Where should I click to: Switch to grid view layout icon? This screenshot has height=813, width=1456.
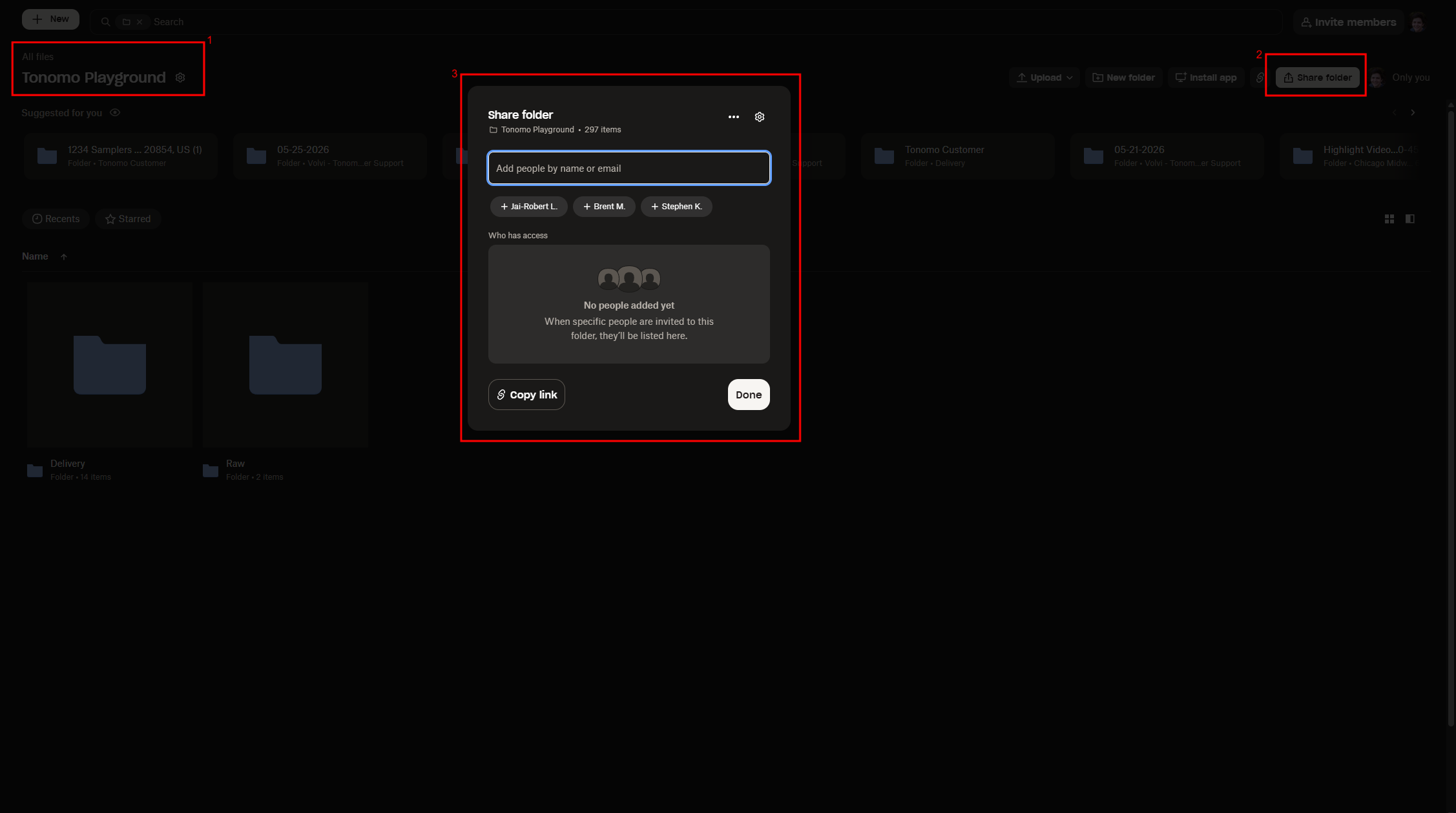pos(1389,219)
